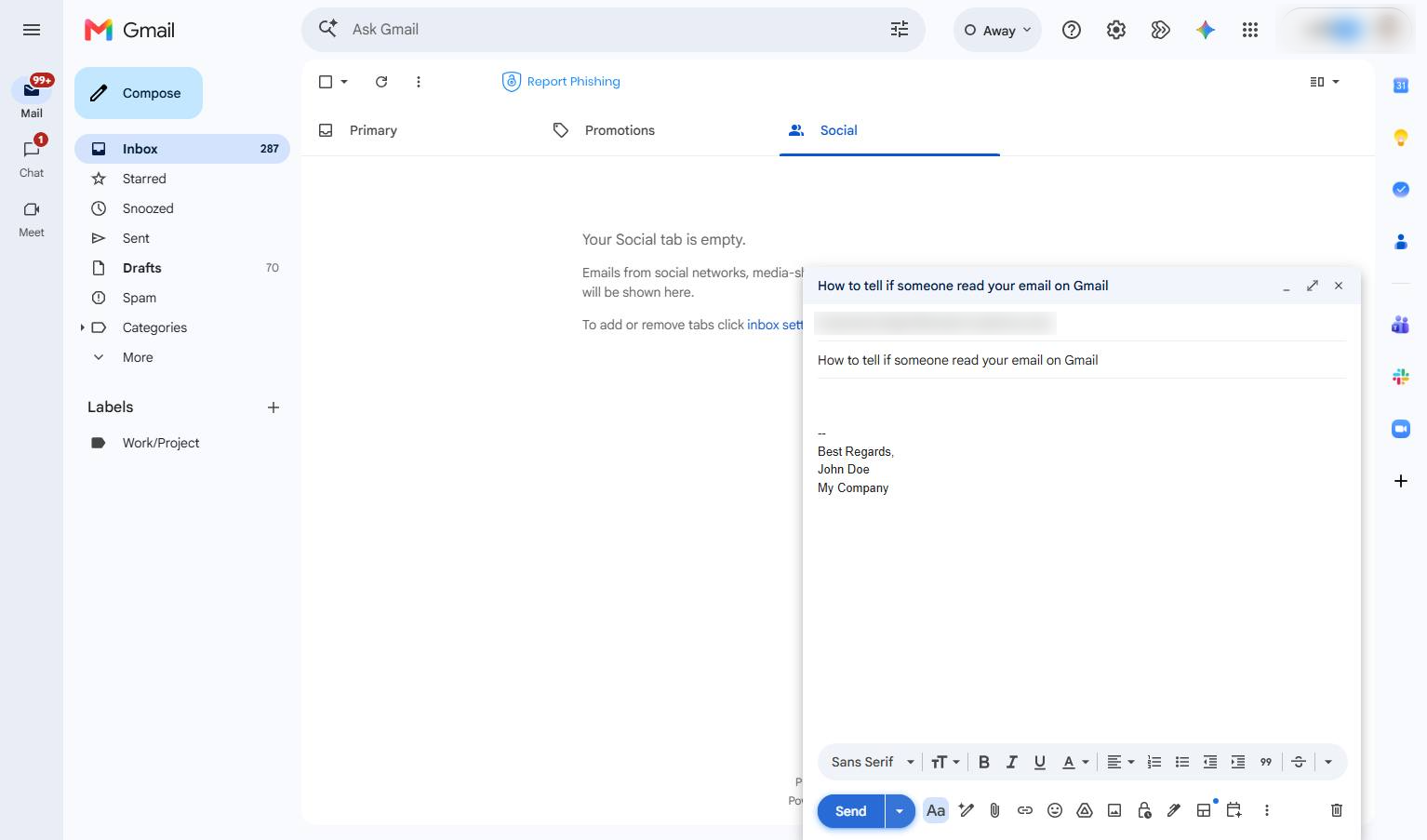Open the Sans Serif font dropdown
This screenshot has height=840, width=1427.
click(x=873, y=762)
